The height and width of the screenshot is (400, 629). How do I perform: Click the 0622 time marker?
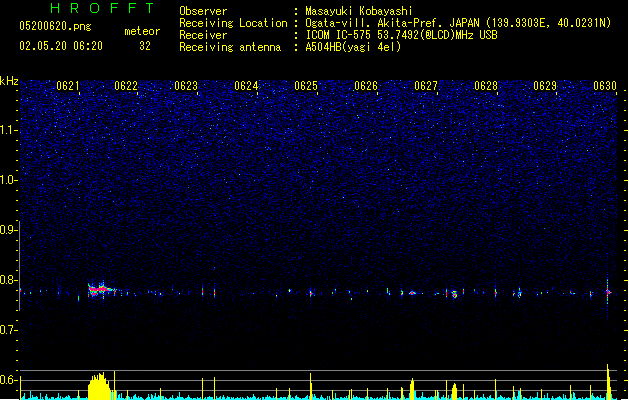click(x=126, y=86)
